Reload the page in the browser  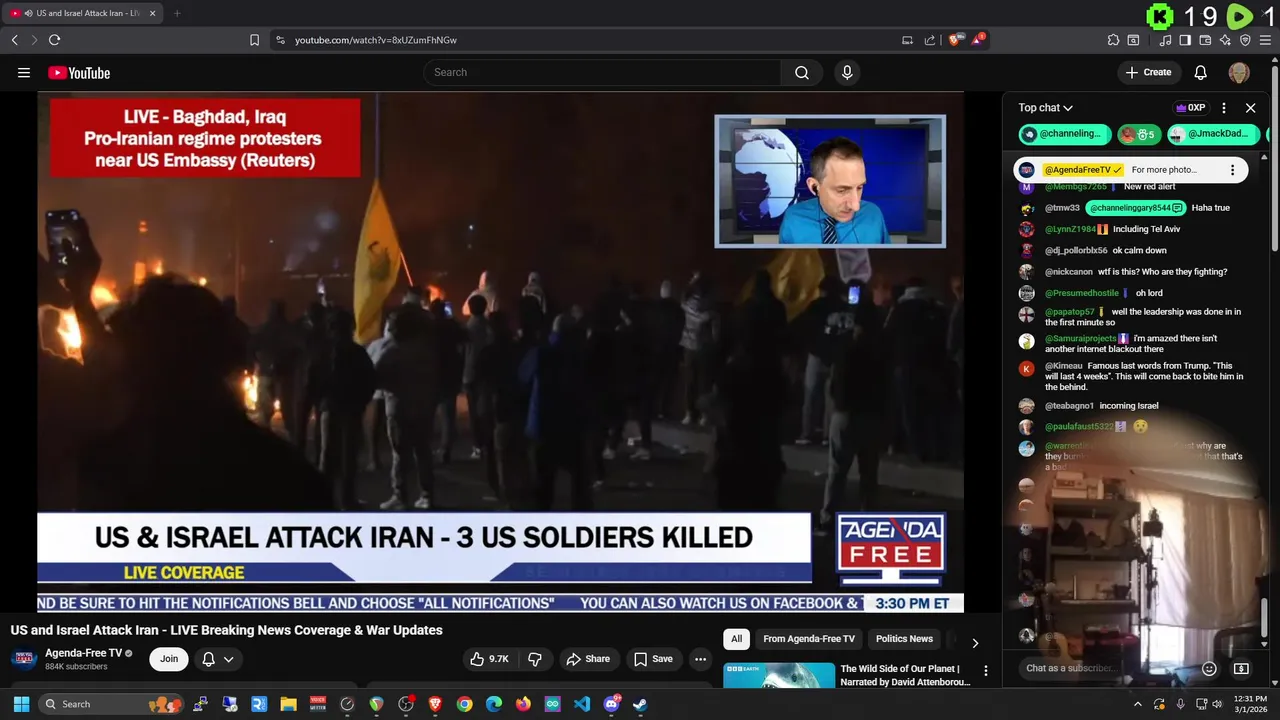pyautogui.click(x=54, y=40)
